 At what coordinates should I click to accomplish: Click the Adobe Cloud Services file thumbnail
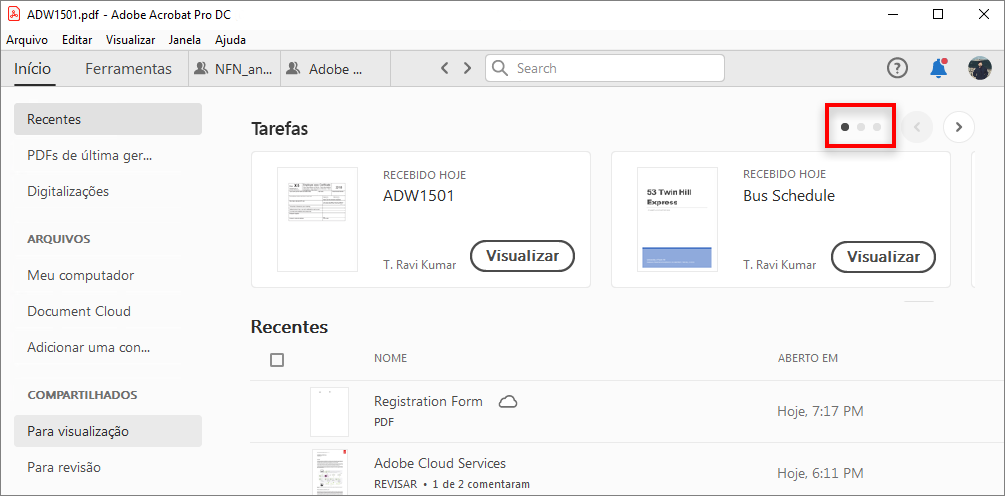click(329, 472)
